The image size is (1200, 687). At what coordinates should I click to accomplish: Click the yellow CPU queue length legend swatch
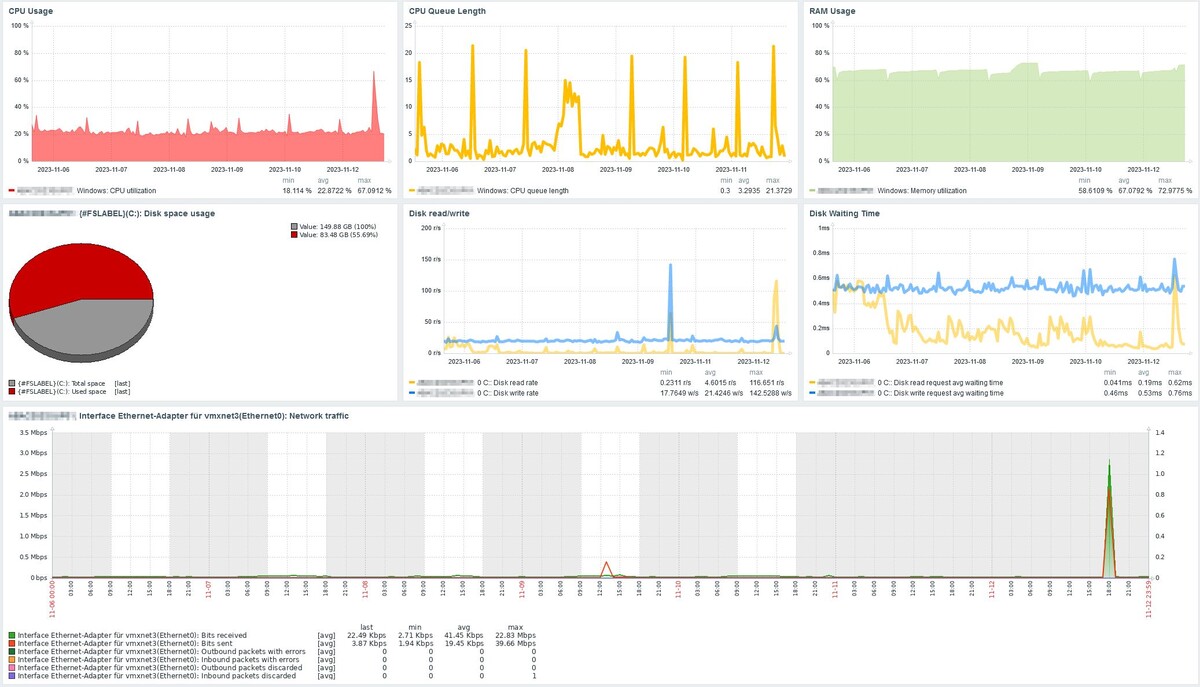click(x=412, y=190)
